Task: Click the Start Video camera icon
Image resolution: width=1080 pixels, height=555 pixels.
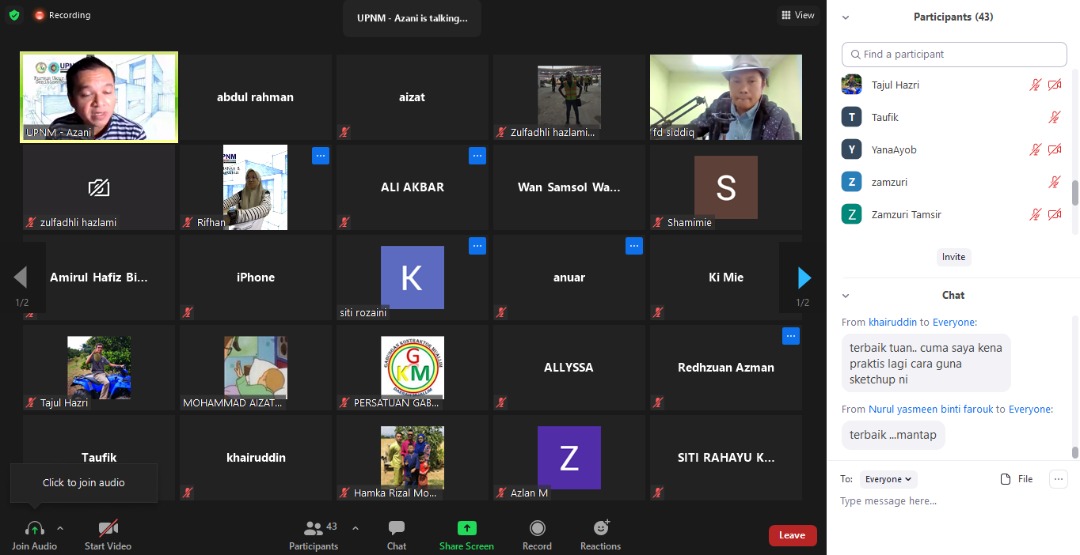Action: 108,528
